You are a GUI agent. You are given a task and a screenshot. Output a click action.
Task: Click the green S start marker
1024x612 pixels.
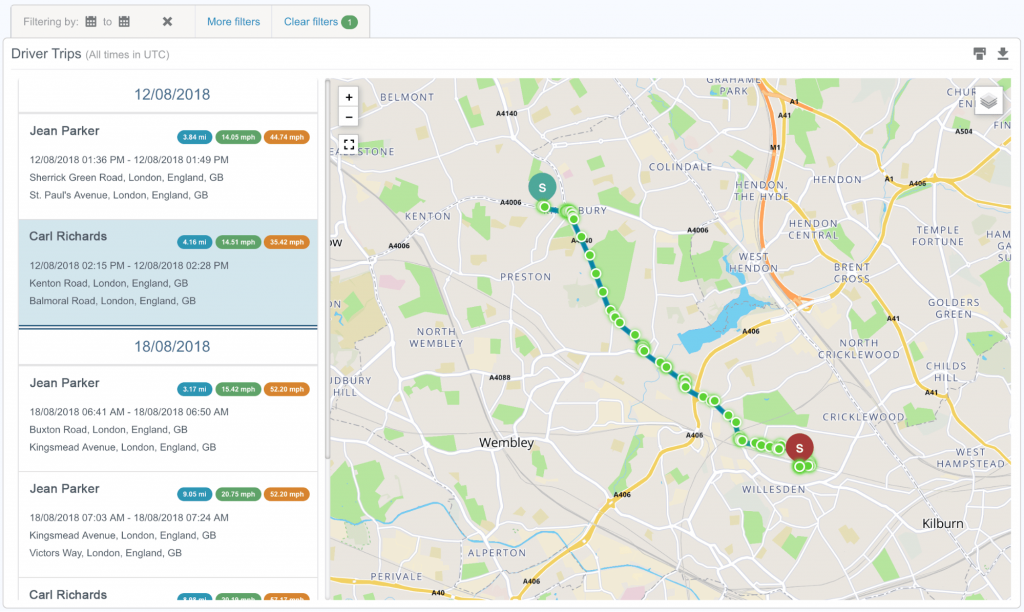(x=542, y=187)
